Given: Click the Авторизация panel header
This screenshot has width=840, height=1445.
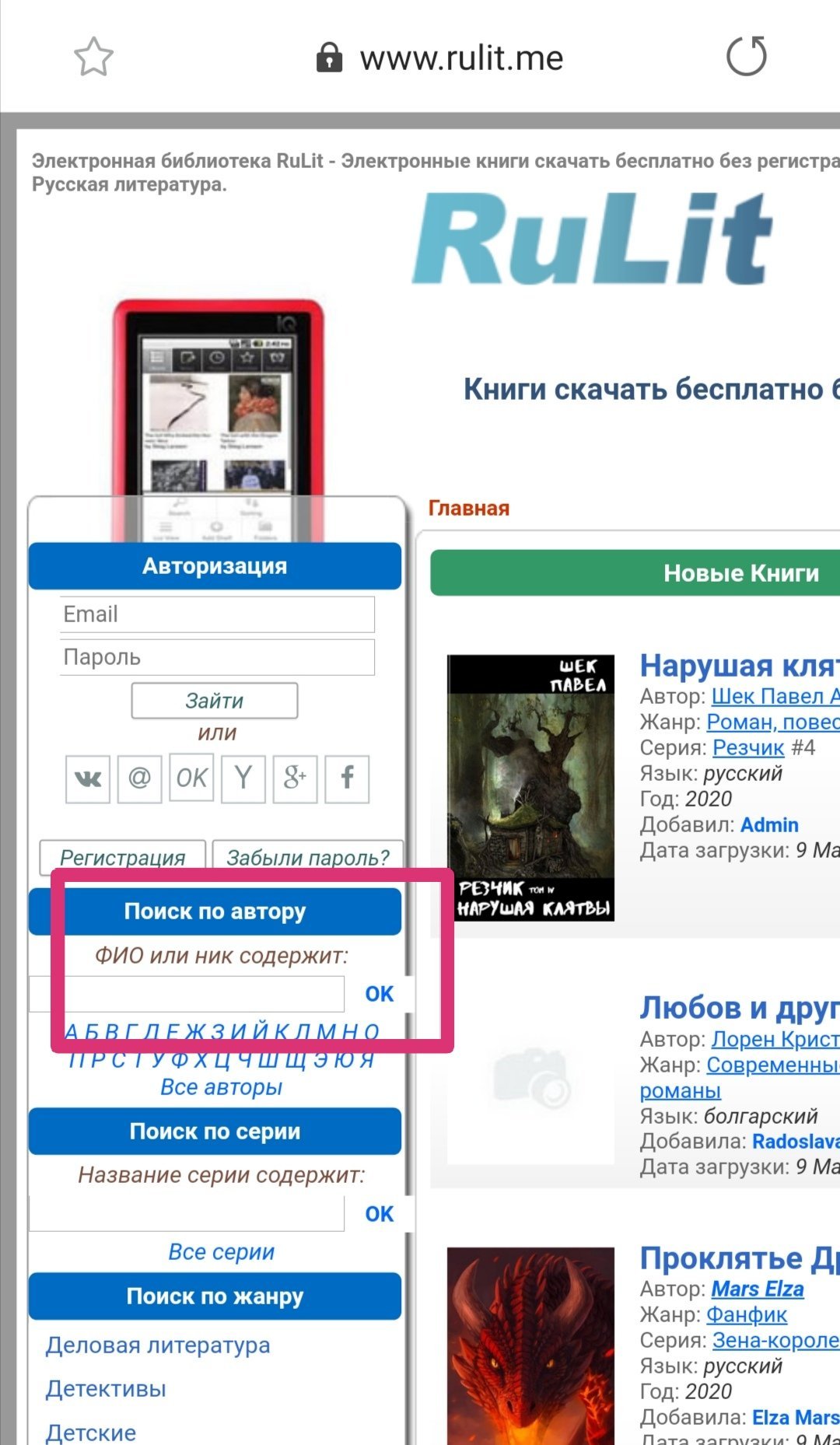Looking at the screenshot, I should pyautogui.click(x=215, y=566).
